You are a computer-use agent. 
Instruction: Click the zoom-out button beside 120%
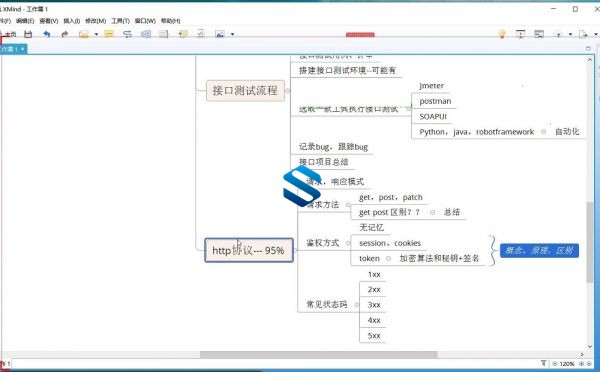pos(554,364)
